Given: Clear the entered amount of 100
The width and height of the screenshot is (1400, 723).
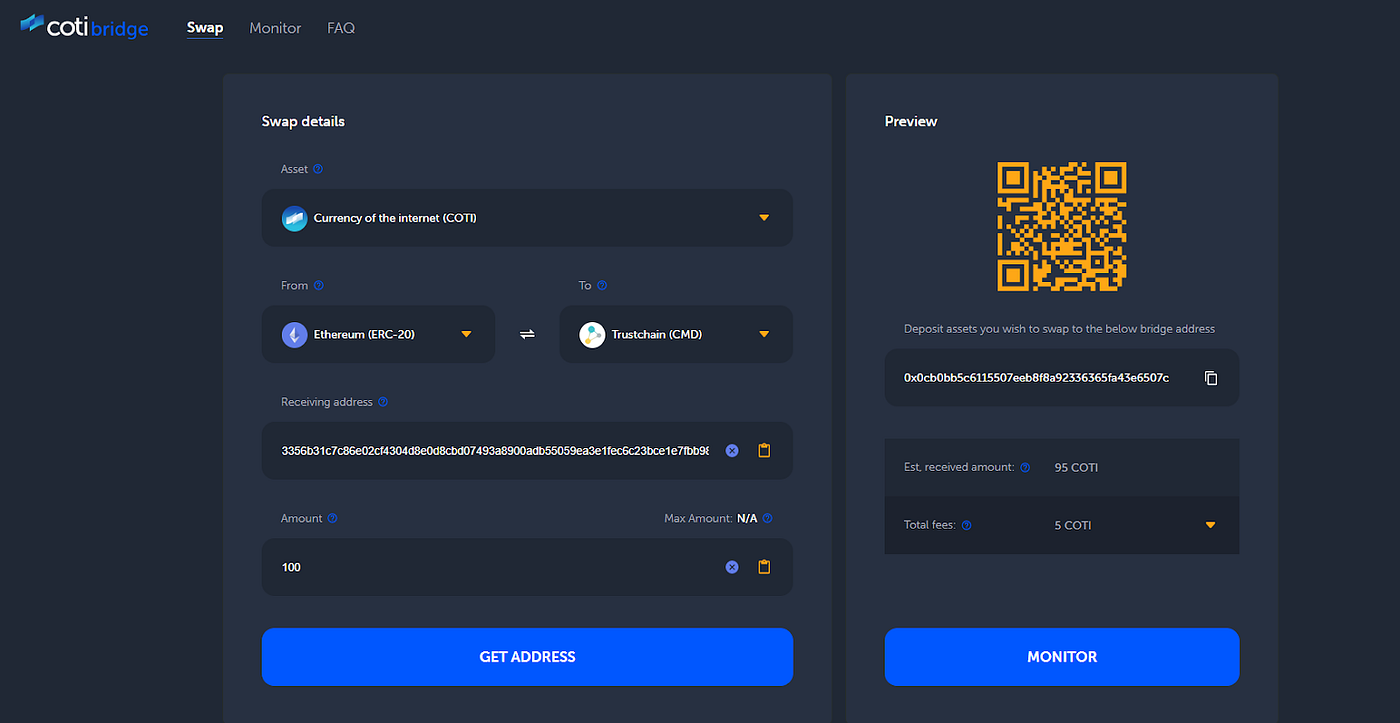Looking at the screenshot, I should click(731, 566).
